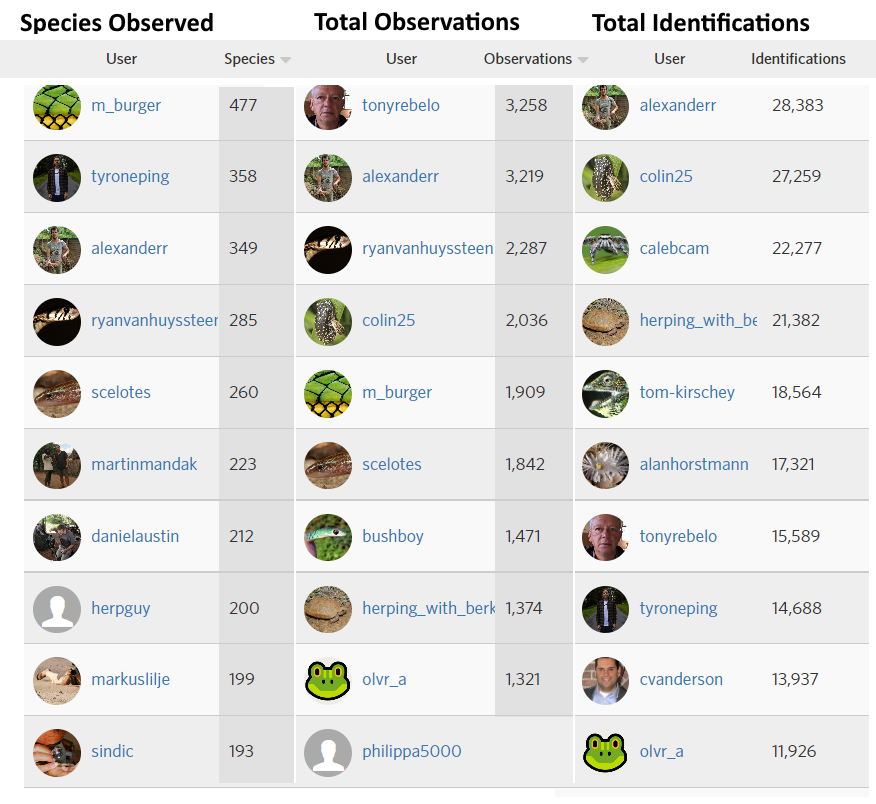Image resolution: width=876 pixels, height=804 pixels.
Task: Click User header in Total Observations
Action: (401, 59)
